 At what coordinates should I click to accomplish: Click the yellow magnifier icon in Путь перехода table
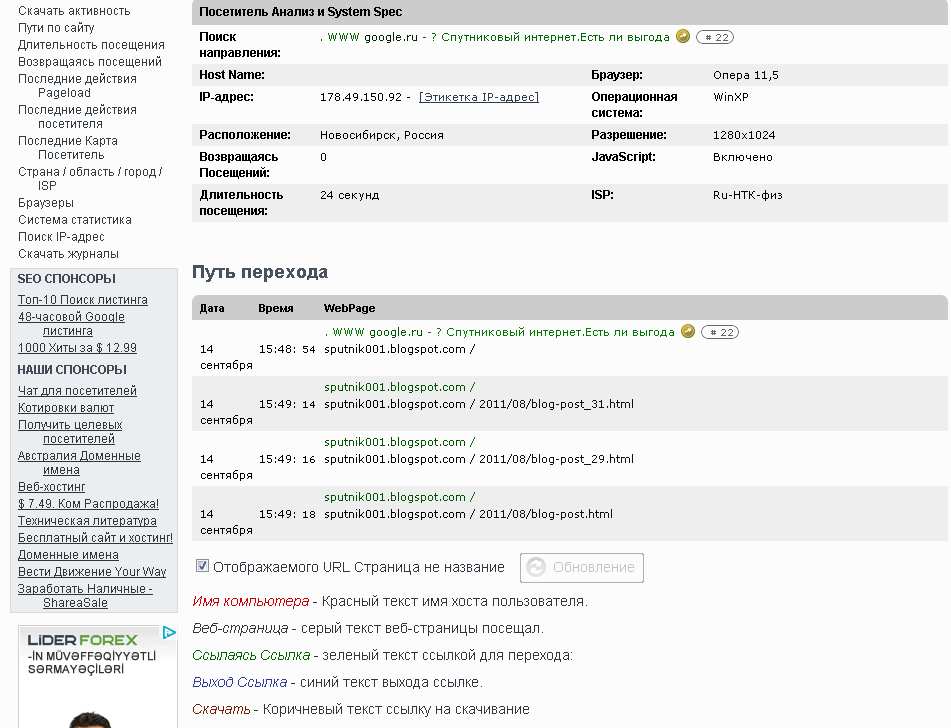[688, 331]
